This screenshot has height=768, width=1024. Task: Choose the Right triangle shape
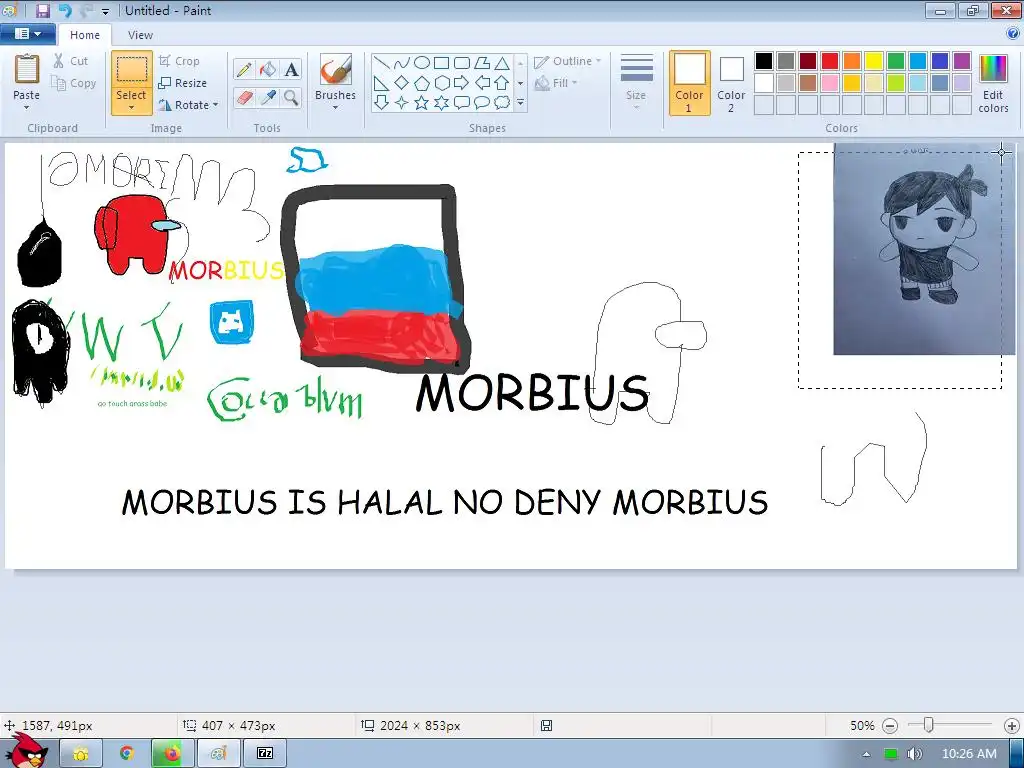click(382, 83)
